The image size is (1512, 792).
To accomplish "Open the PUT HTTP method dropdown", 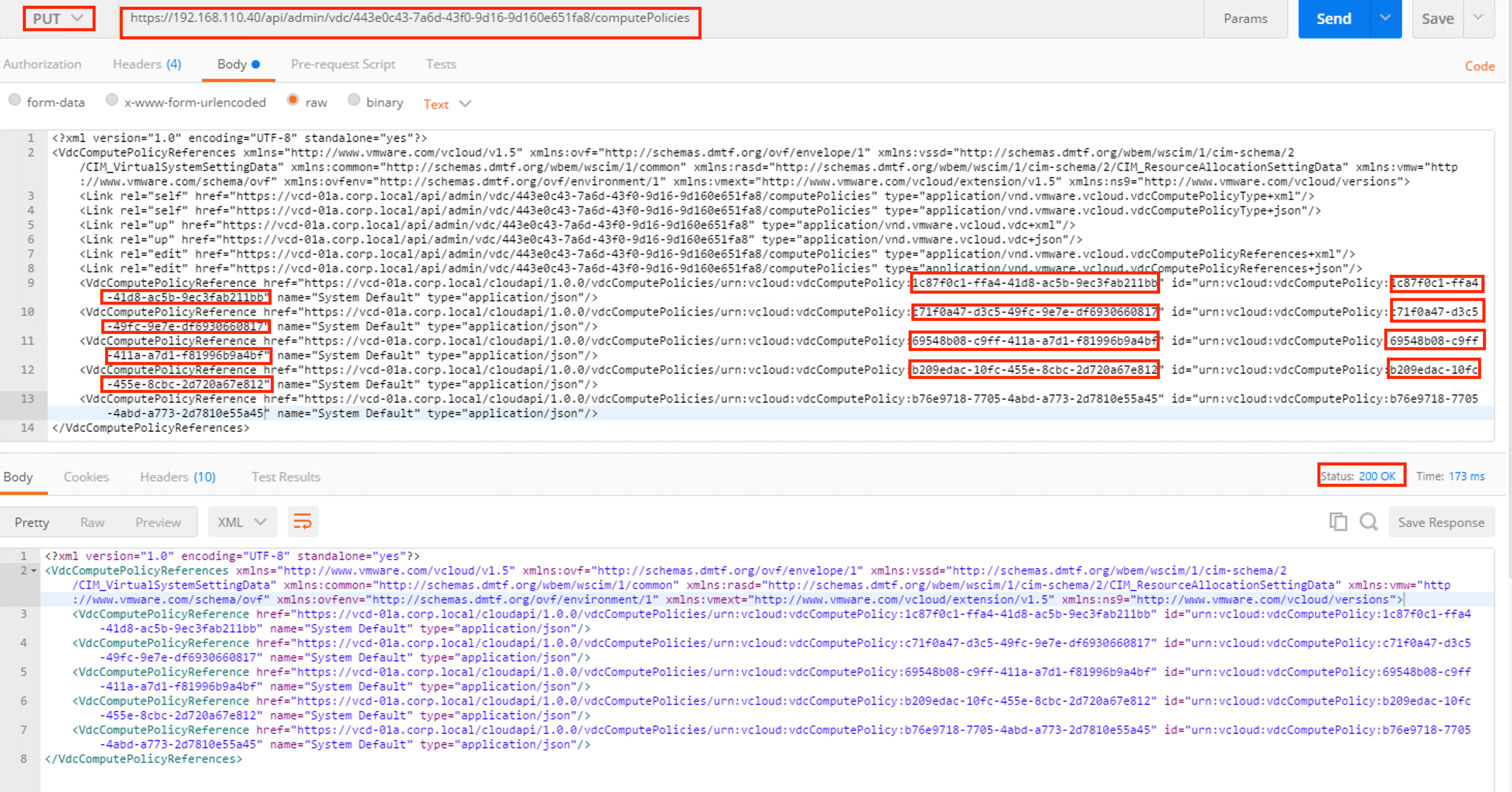I will point(58,19).
